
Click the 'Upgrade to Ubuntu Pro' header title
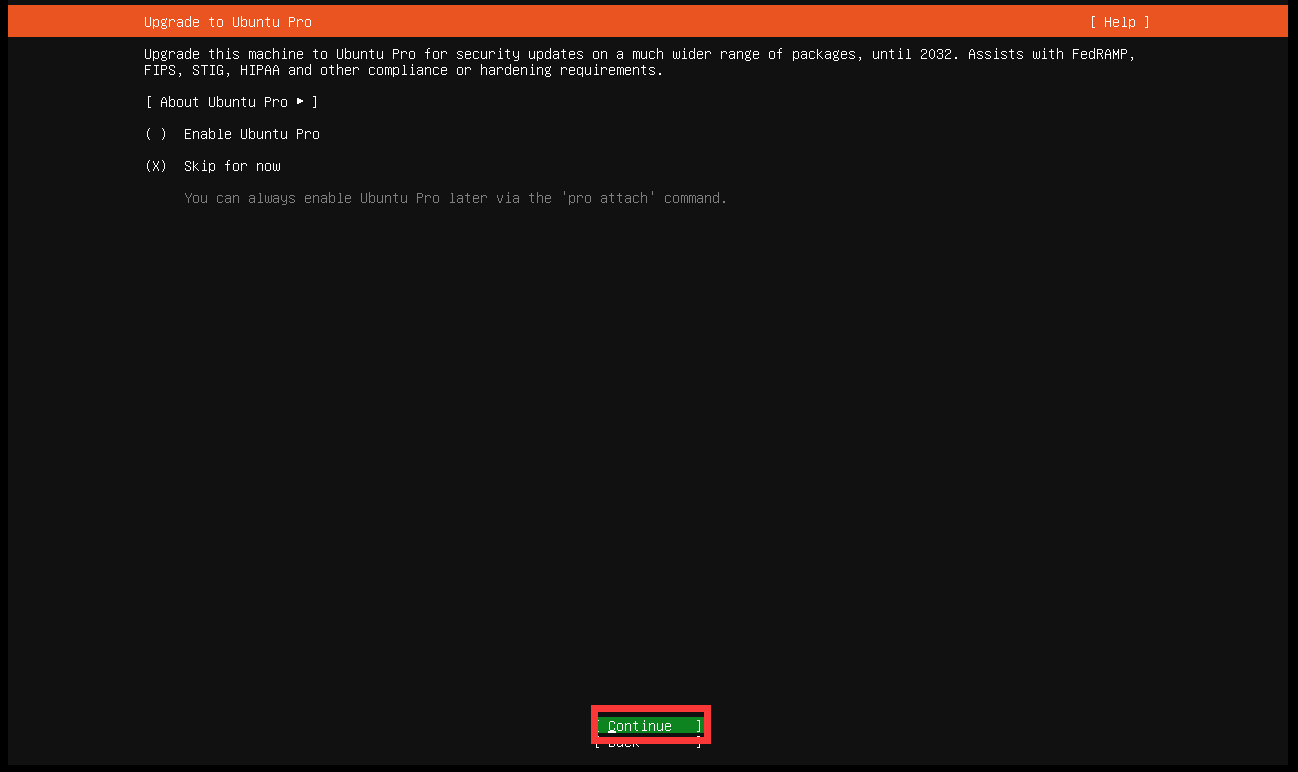tap(228, 22)
